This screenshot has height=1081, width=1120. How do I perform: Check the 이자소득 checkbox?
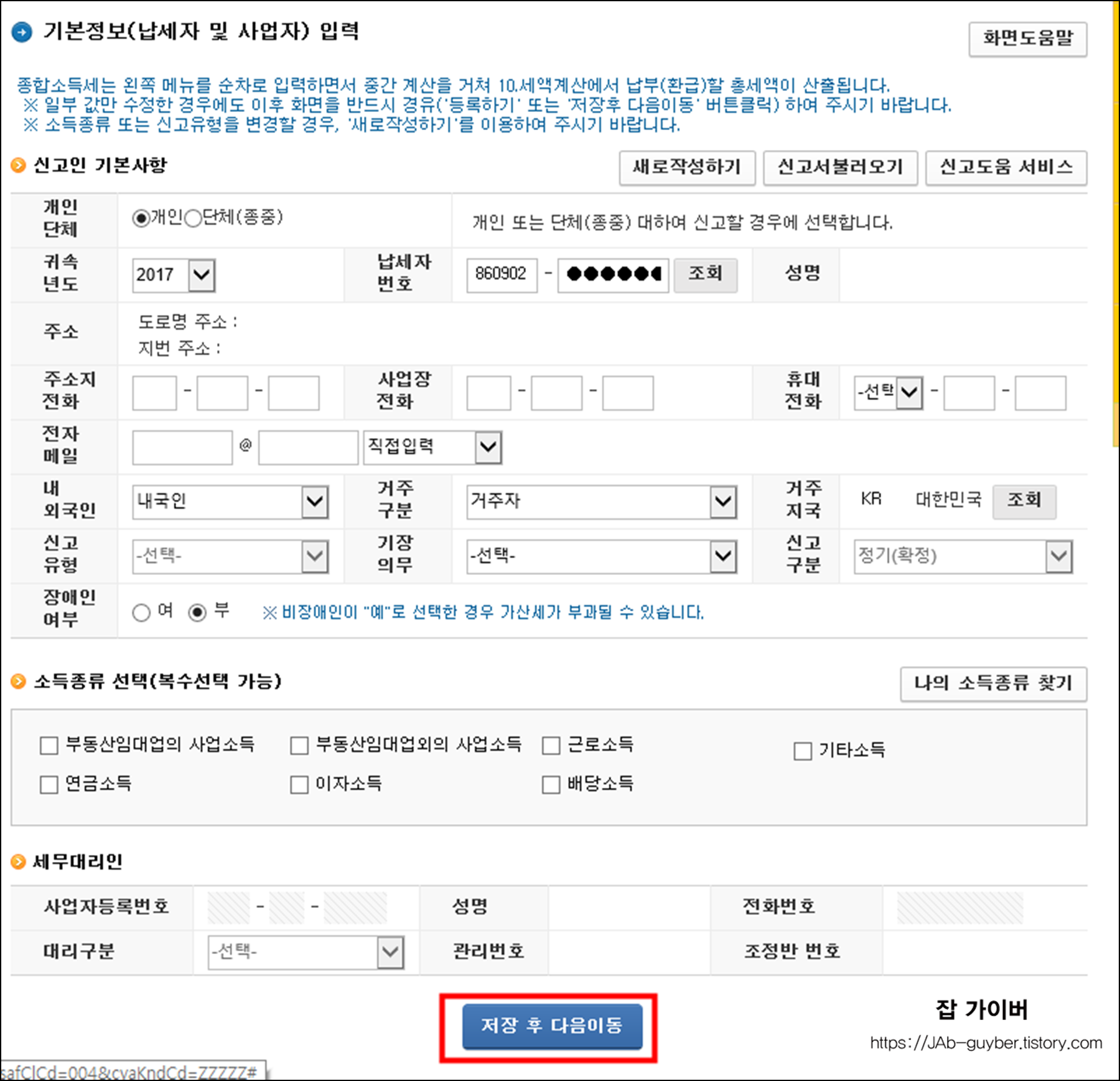click(299, 784)
